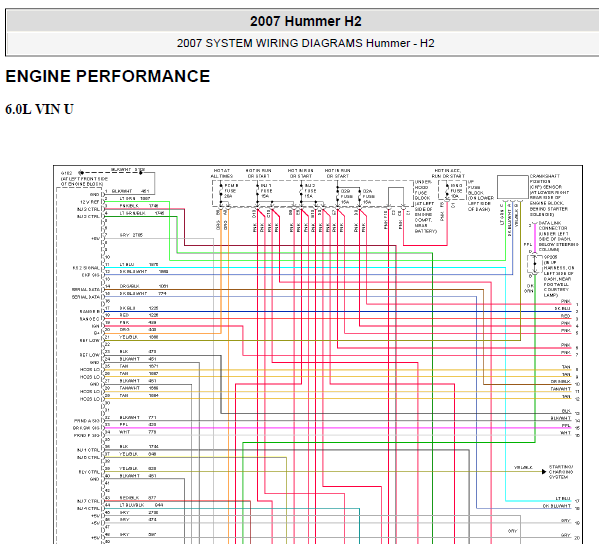Click the crankshaft position sensor box
The image size is (599, 544).
pyautogui.click(x=513, y=187)
